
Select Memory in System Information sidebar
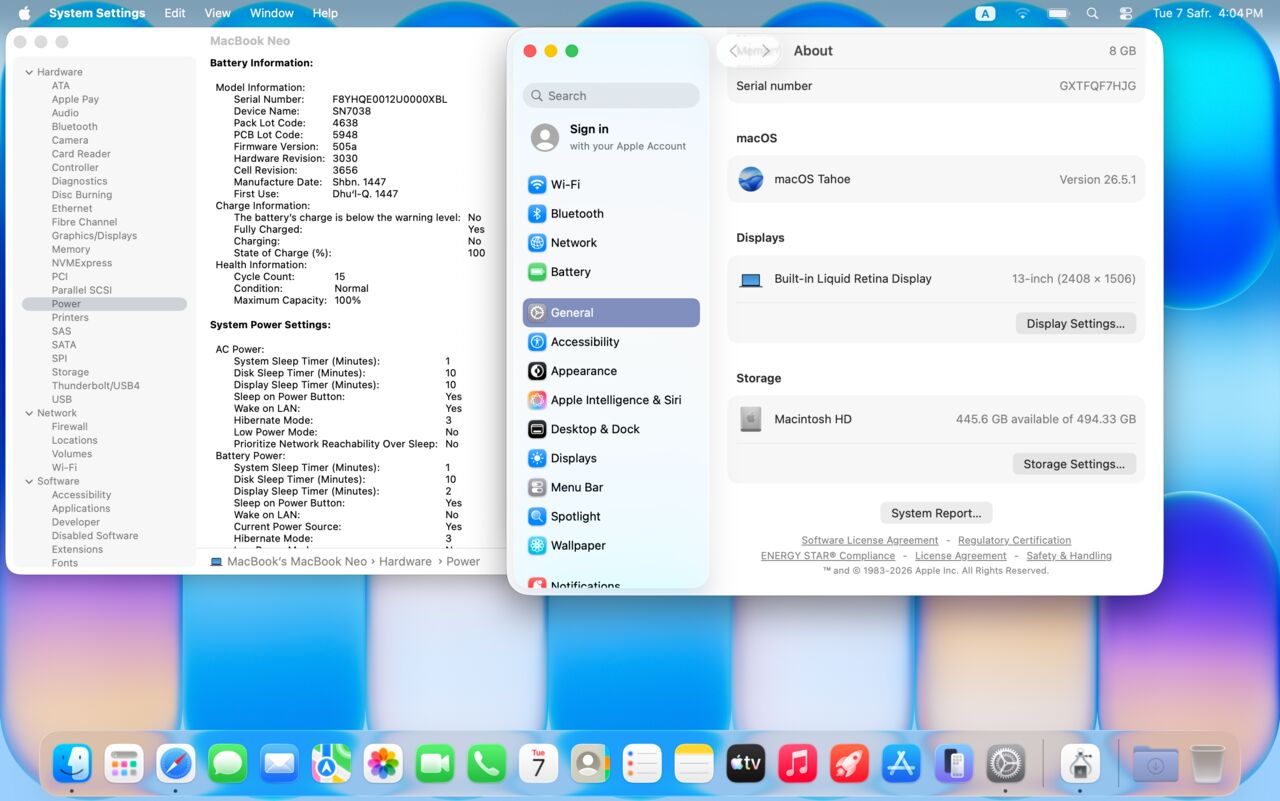pos(71,250)
